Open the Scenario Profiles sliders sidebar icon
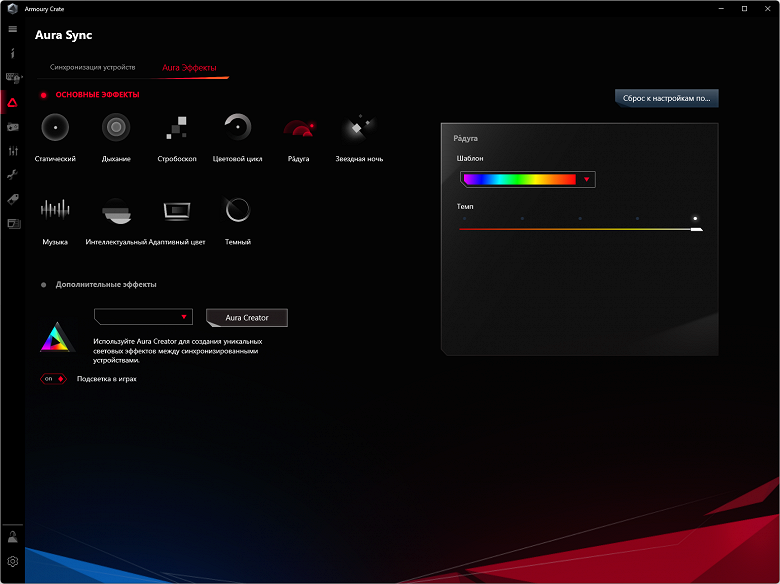 click(13, 151)
